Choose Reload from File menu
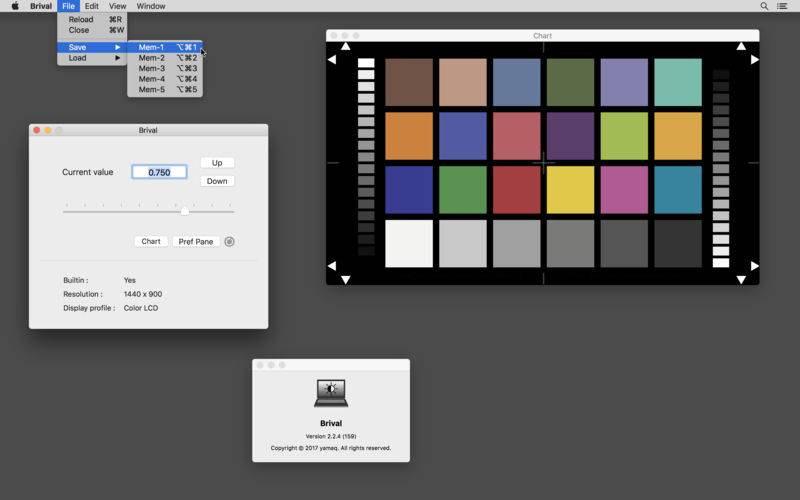 (x=92, y=19)
